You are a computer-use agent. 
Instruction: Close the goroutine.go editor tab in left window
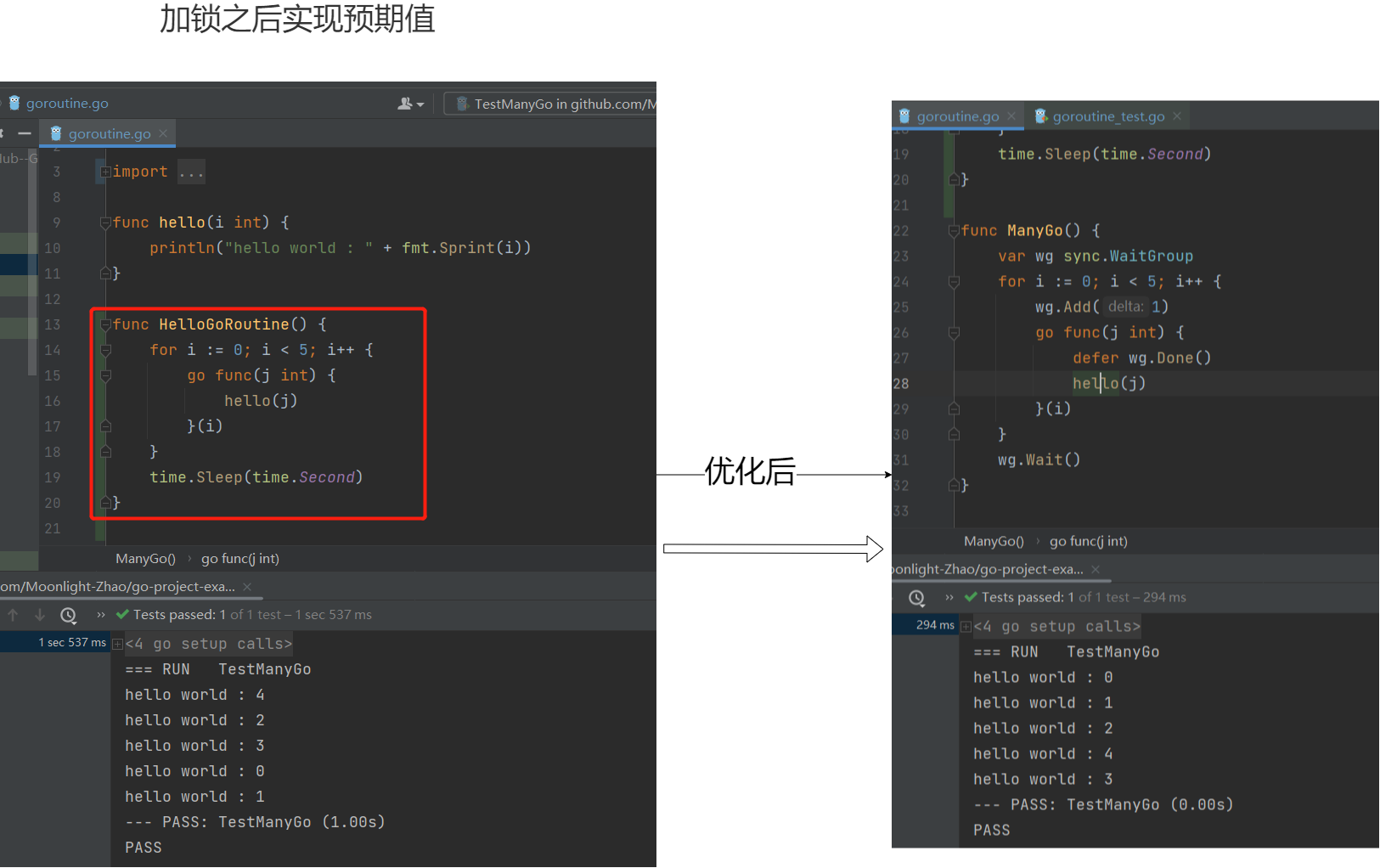[163, 133]
